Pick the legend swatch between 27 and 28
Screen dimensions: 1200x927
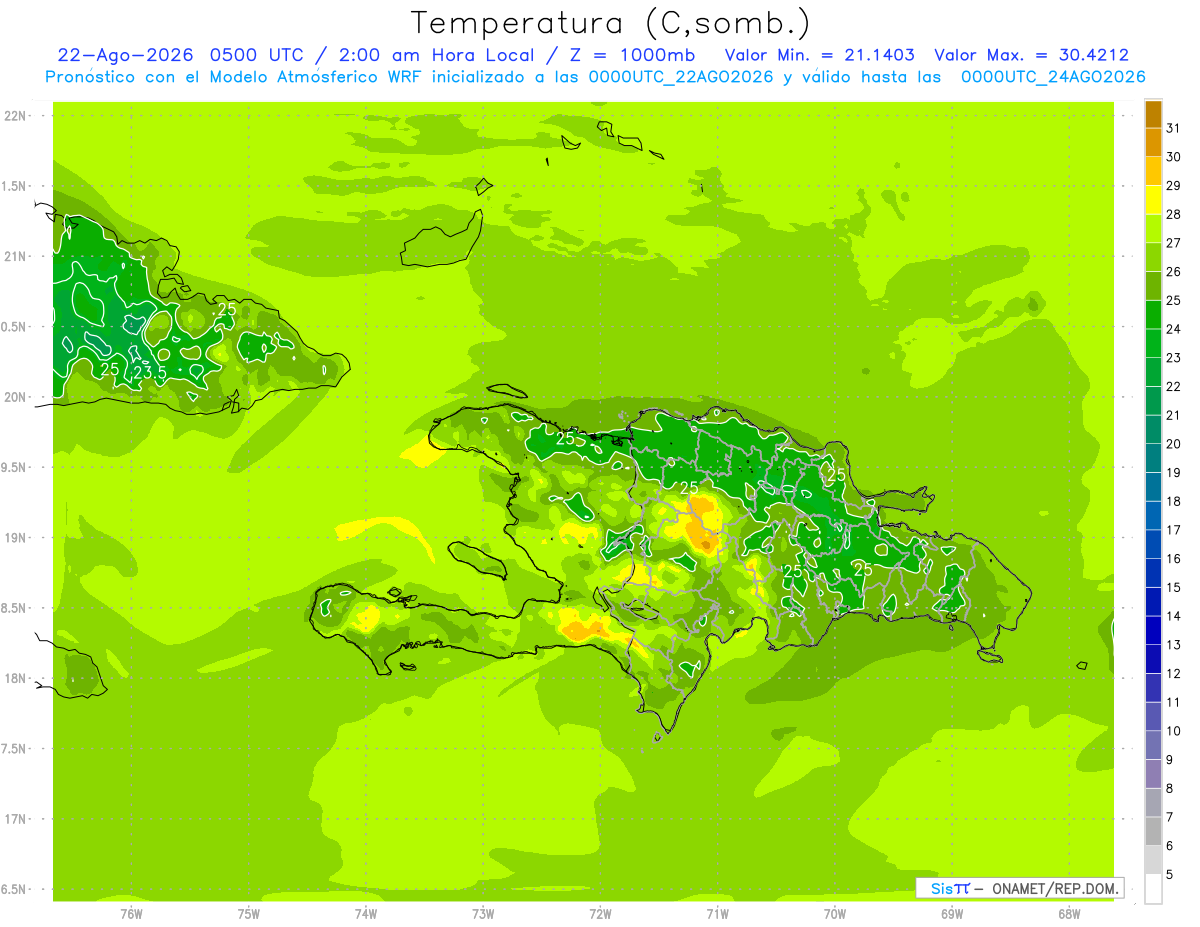click(x=1153, y=229)
